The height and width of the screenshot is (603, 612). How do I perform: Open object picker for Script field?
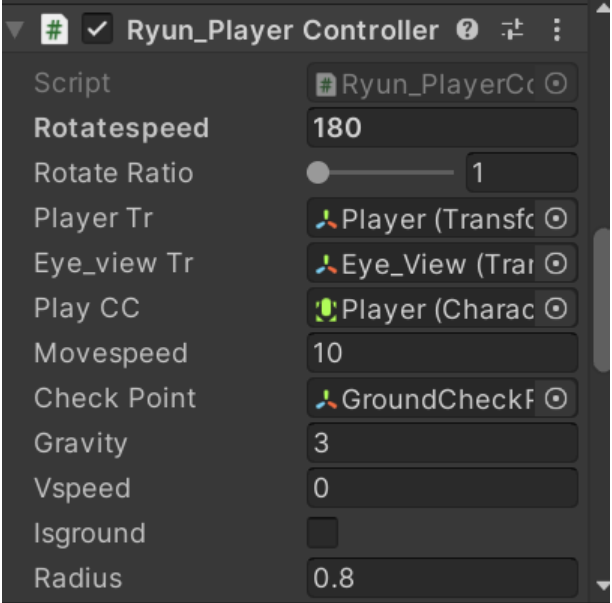[556, 83]
